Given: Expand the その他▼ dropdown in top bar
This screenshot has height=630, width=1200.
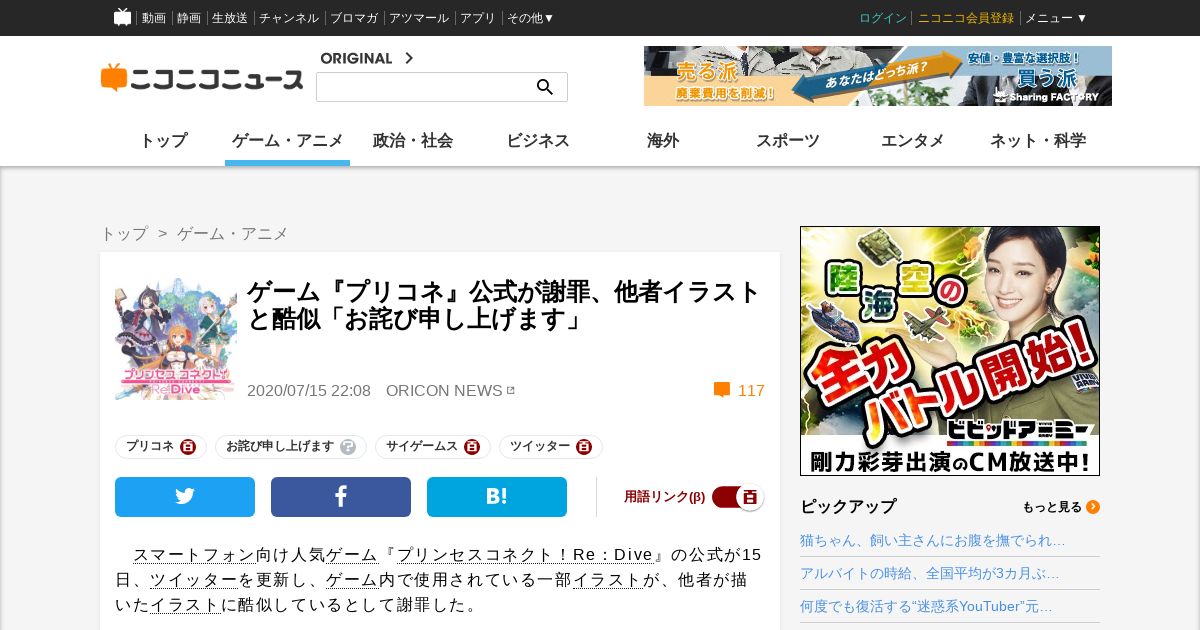Looking at the screenshot, I should click(x=531, y=18).
